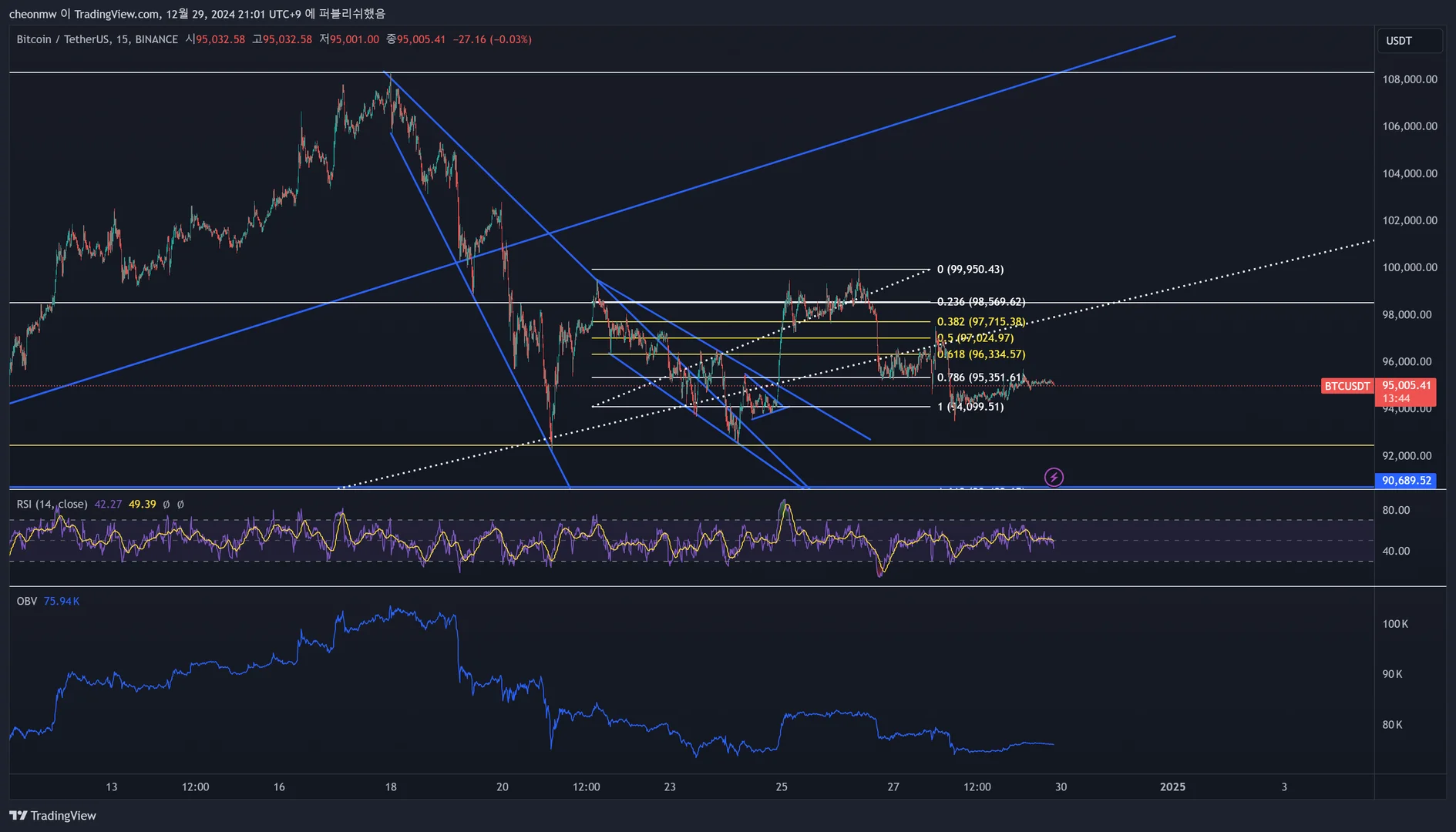Click the date label 16 on time axis
1456x832 pixels.
279,787
